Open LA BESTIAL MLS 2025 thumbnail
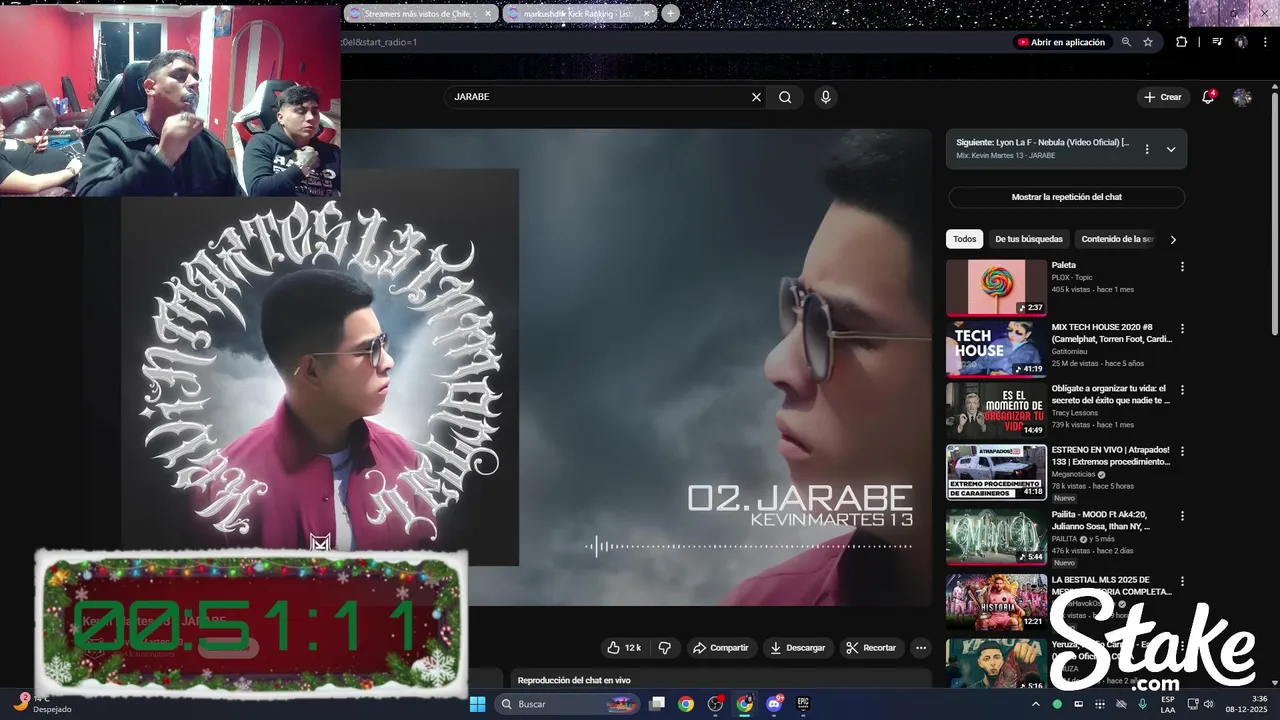 click(996, 602)
